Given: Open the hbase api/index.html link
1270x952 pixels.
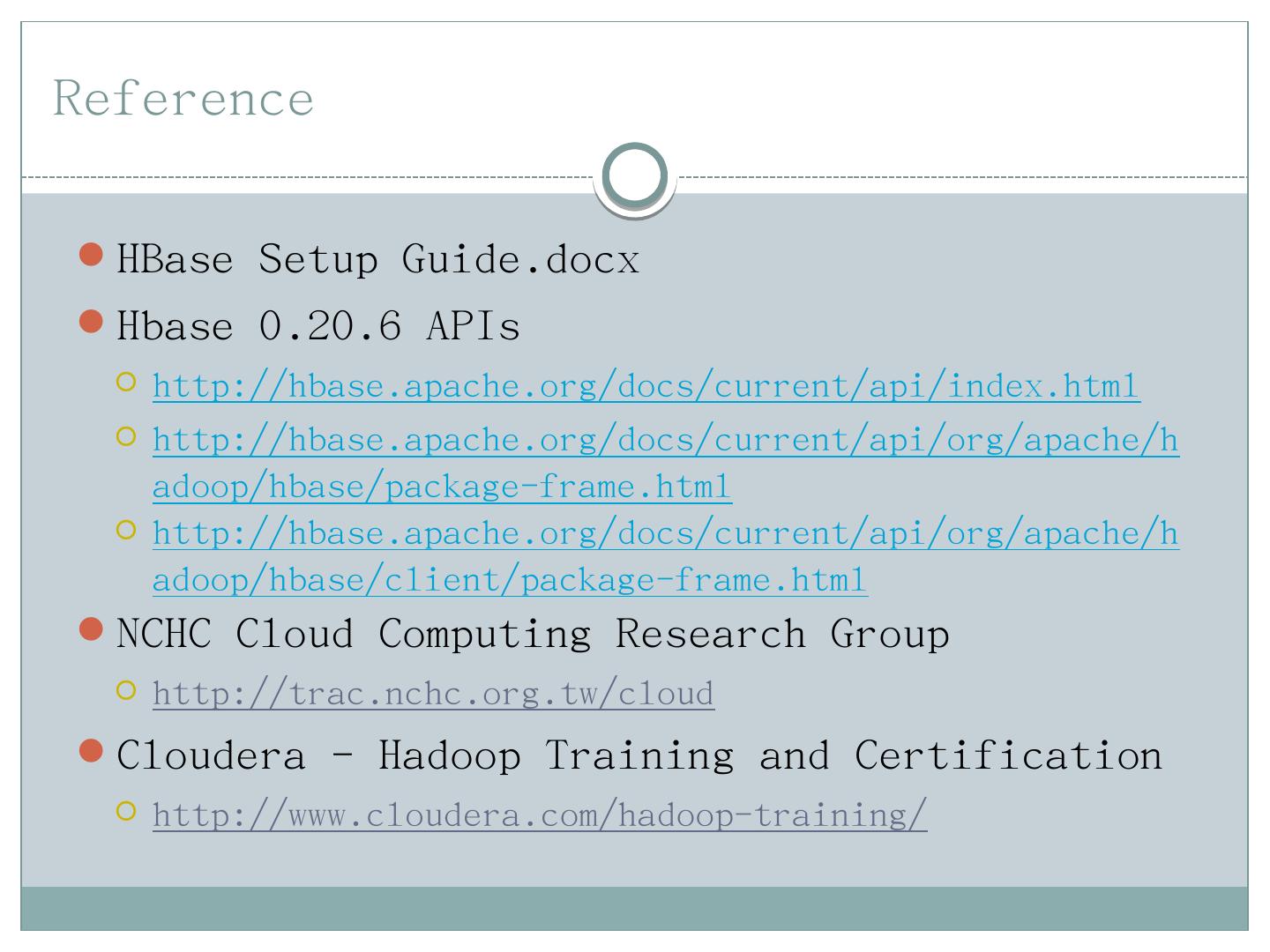Looking at the screenshot, I should click(x=646, y=386).
